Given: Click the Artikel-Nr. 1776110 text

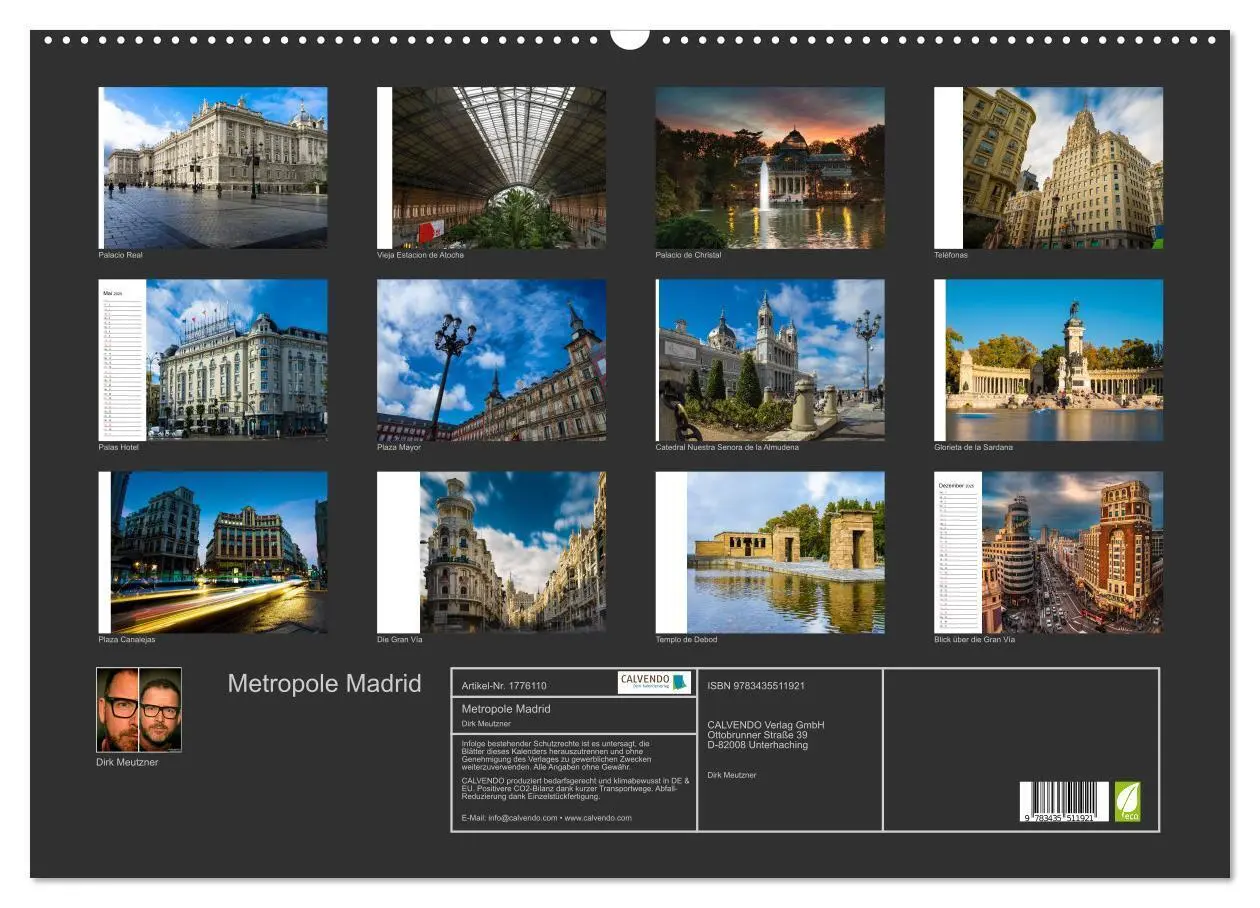Looking at the screenshot, I should click(x=504, y=686).
